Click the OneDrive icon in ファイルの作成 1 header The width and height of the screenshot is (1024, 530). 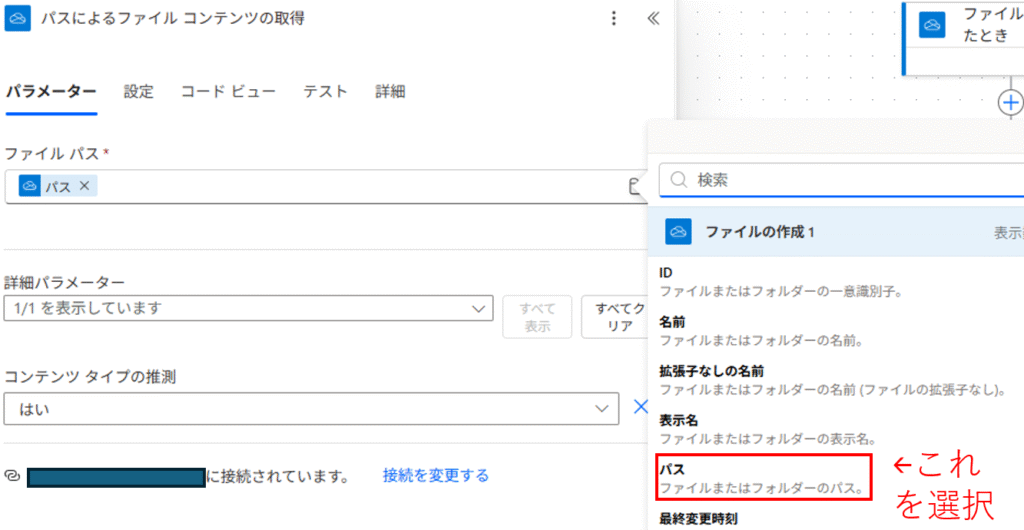coord(679,232)
